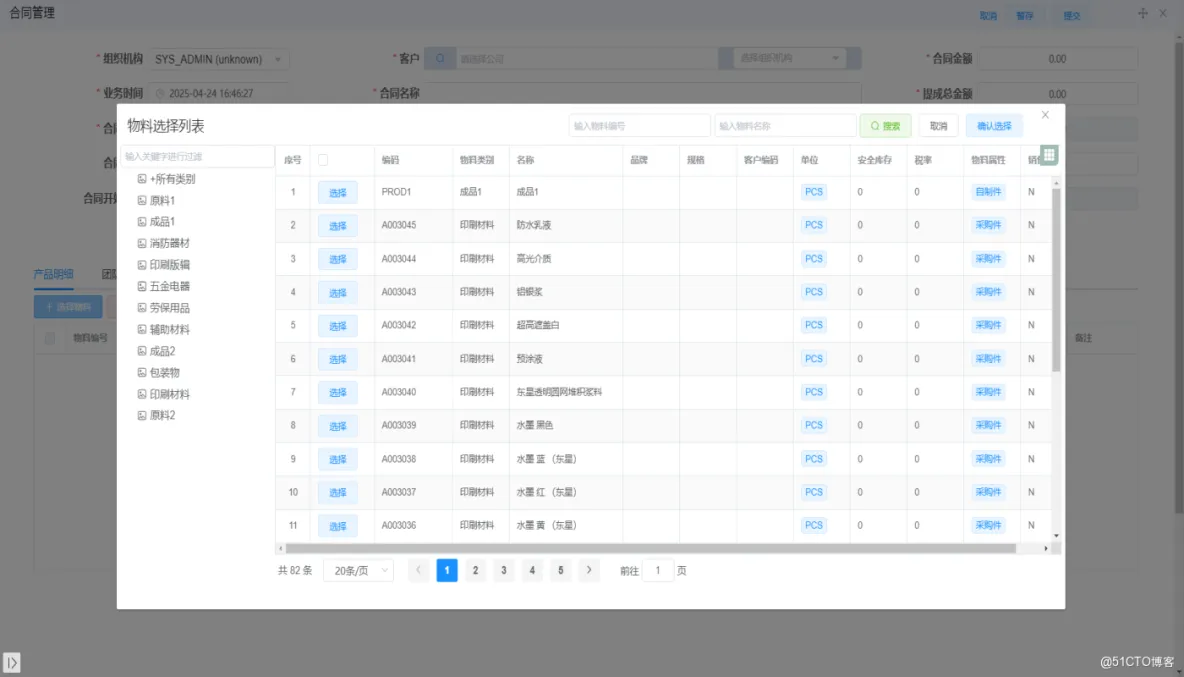Go to page 2 in pagination

point(475,571)
